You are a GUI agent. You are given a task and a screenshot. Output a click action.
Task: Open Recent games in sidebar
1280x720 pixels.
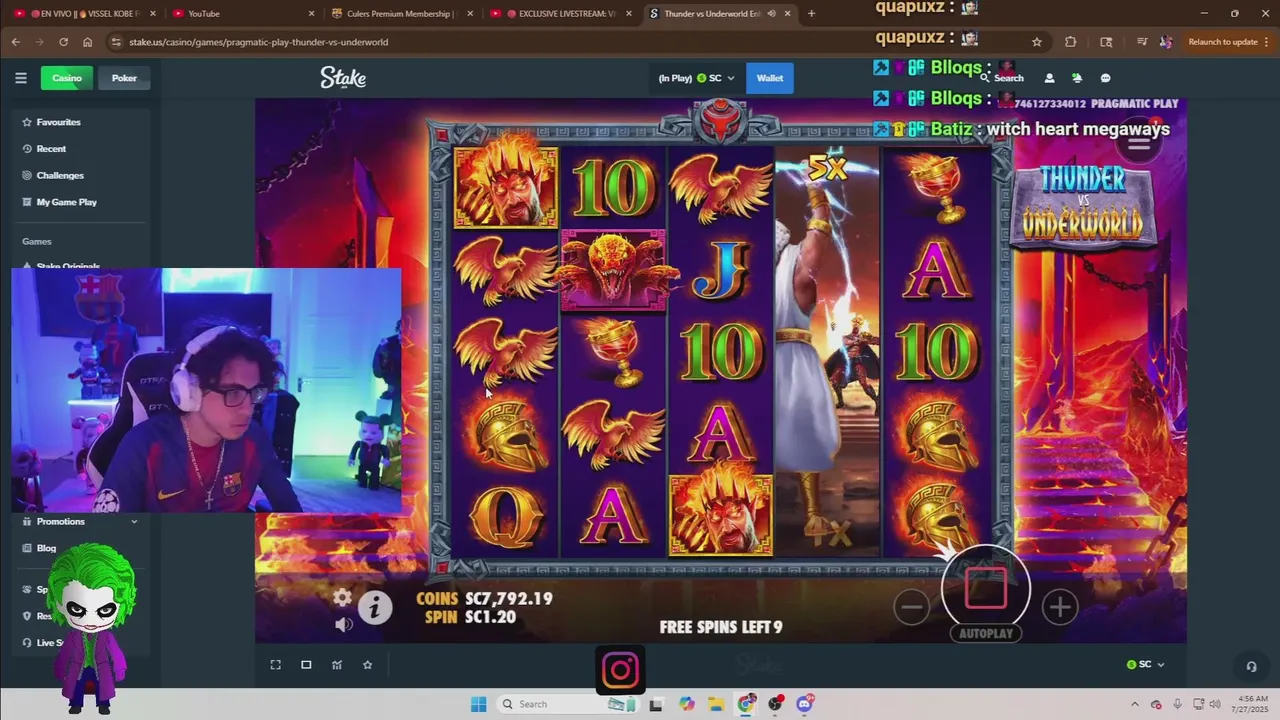click(81, 149)
